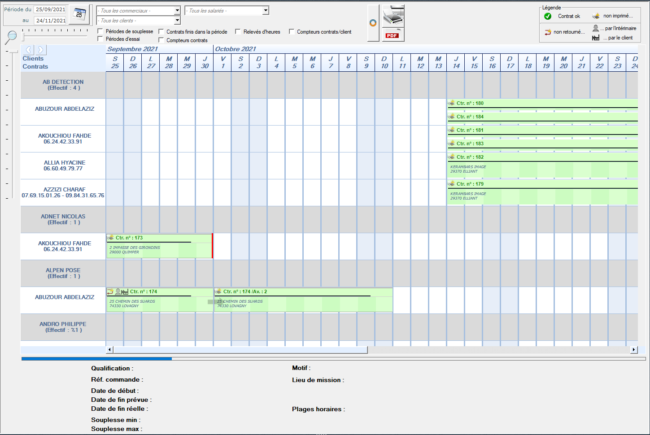Viewport: 650px width, 435px height.
Task: Toggle the 'Relevés d'heures' checkbox
Action: coord(236,32)
